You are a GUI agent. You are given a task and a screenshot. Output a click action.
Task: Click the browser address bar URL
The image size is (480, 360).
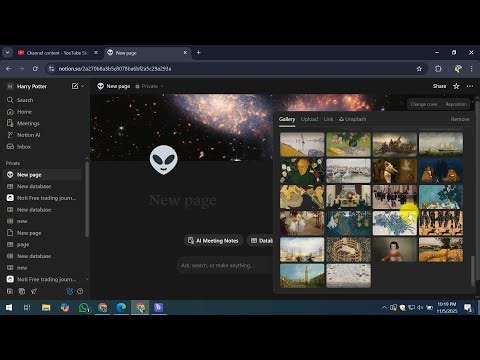[x=115, y=69]
